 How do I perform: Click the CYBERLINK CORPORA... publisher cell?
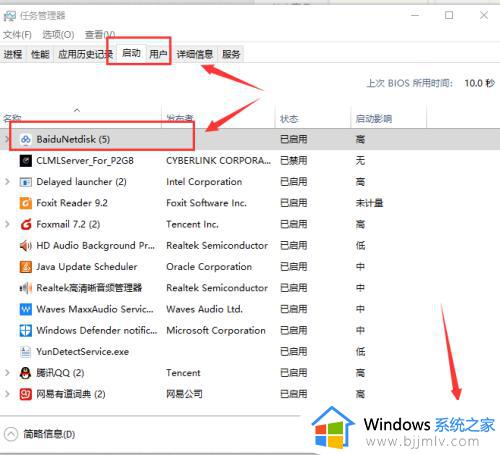click(x=218, y=161)
